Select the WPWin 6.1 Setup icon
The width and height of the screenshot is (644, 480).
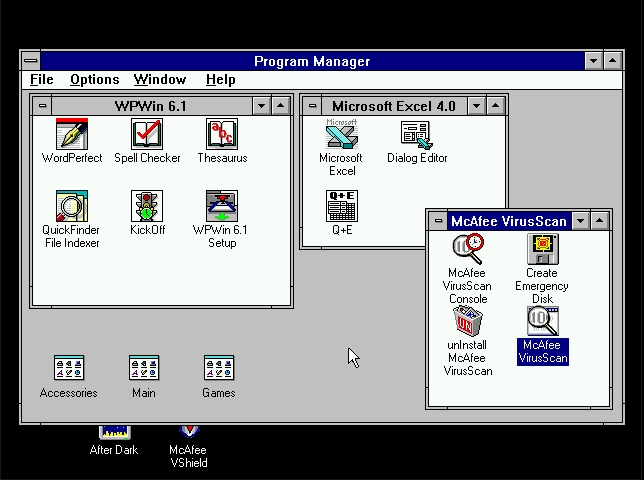[222, 206]
